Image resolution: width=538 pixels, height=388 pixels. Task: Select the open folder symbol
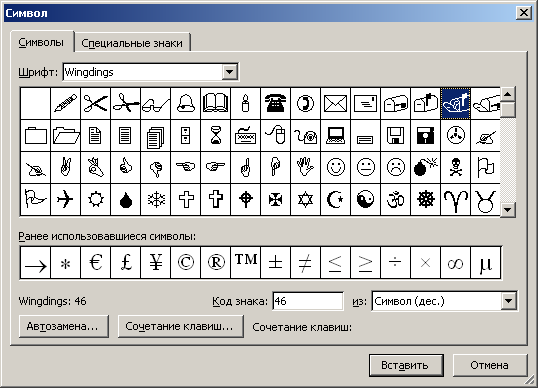click(x=66, y=136)
